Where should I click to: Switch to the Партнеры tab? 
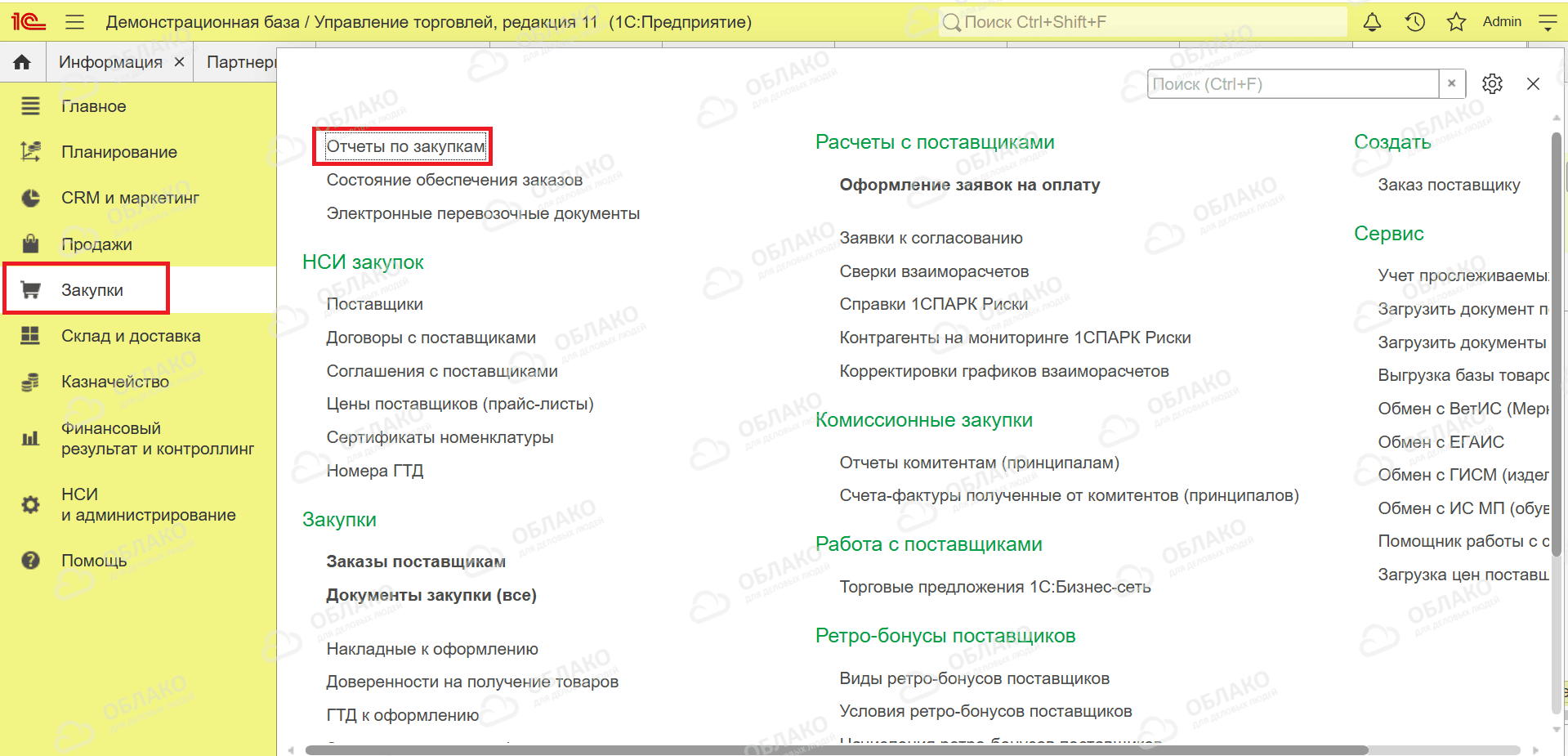click(x=241, y=62)
